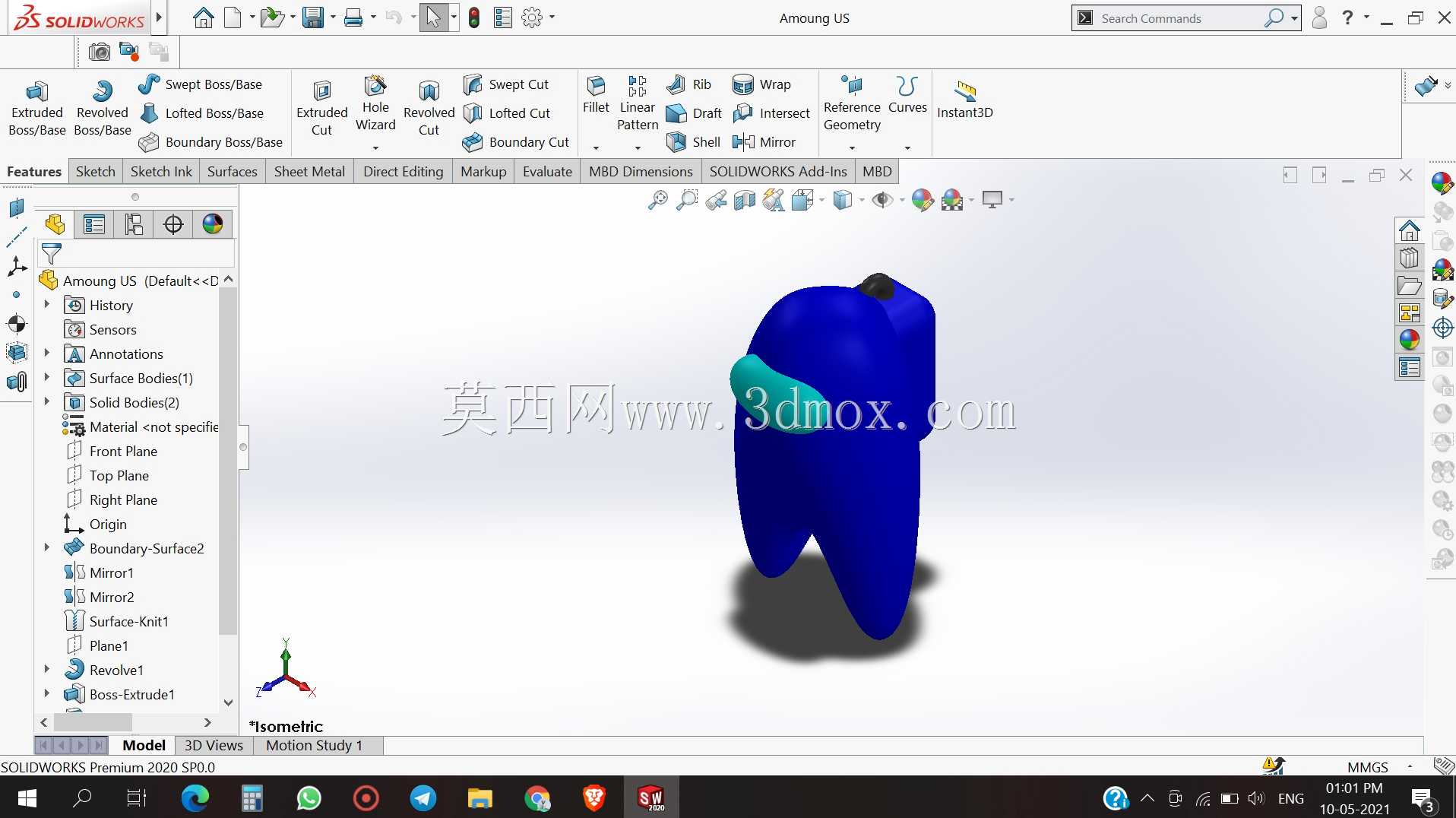Image resolution: width=1456 pixels, height=818 pixels.
Task: Click the Rebuild traffic light icon
Action: click(x=474, y=17)
